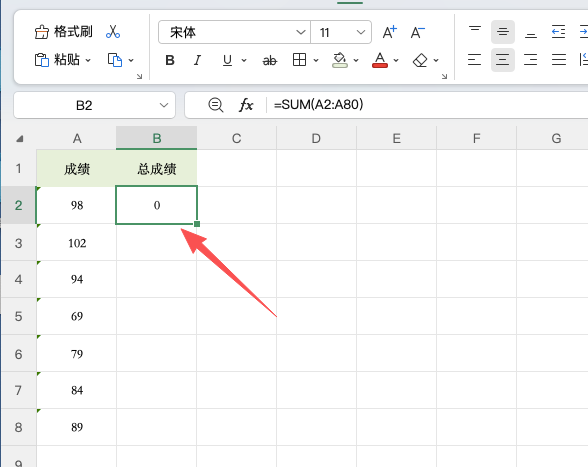
Task: Expand the Copy options dropdown arrow
Action: (x=131, y=60)
